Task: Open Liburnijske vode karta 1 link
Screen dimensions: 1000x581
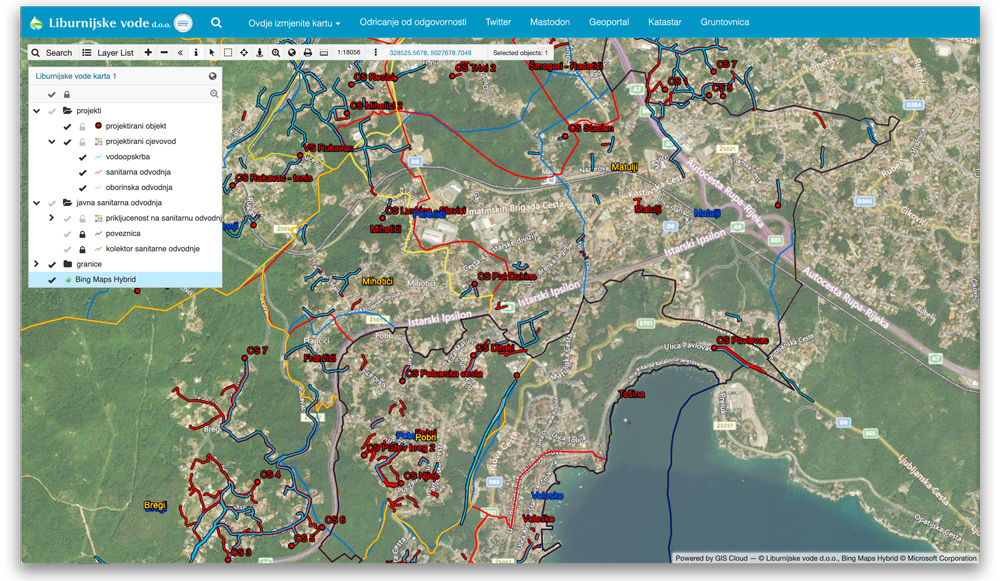Action: (x=76, y=76)
